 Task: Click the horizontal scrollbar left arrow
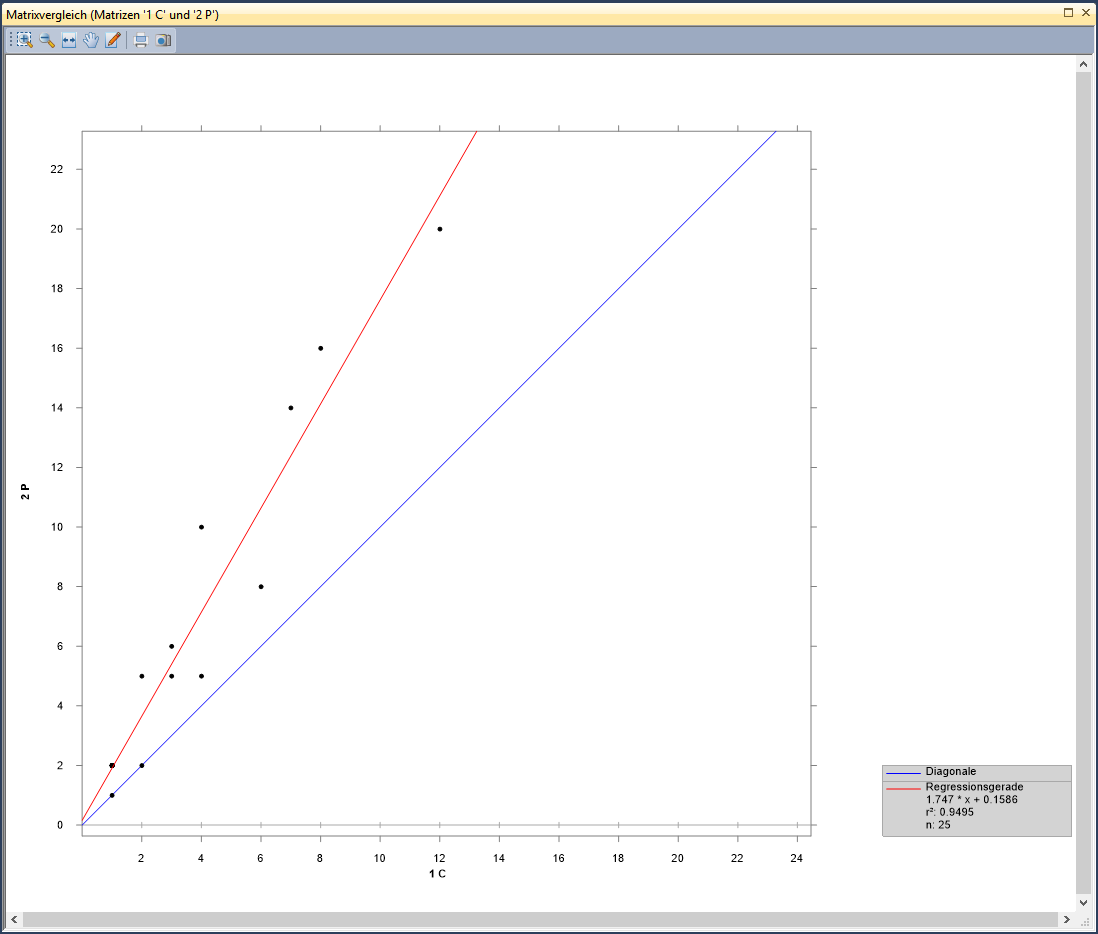[14, 919]
